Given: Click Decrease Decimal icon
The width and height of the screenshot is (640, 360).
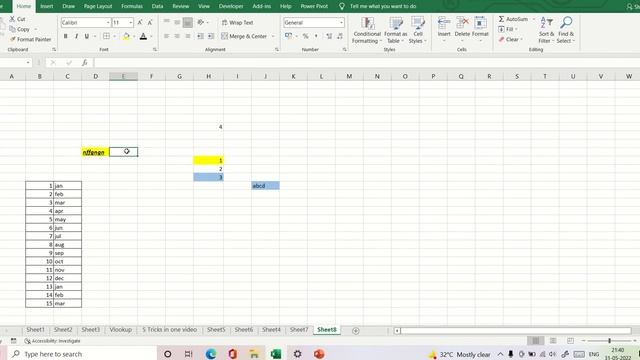Looking at the screenshot, I should [x=340, y=36].
